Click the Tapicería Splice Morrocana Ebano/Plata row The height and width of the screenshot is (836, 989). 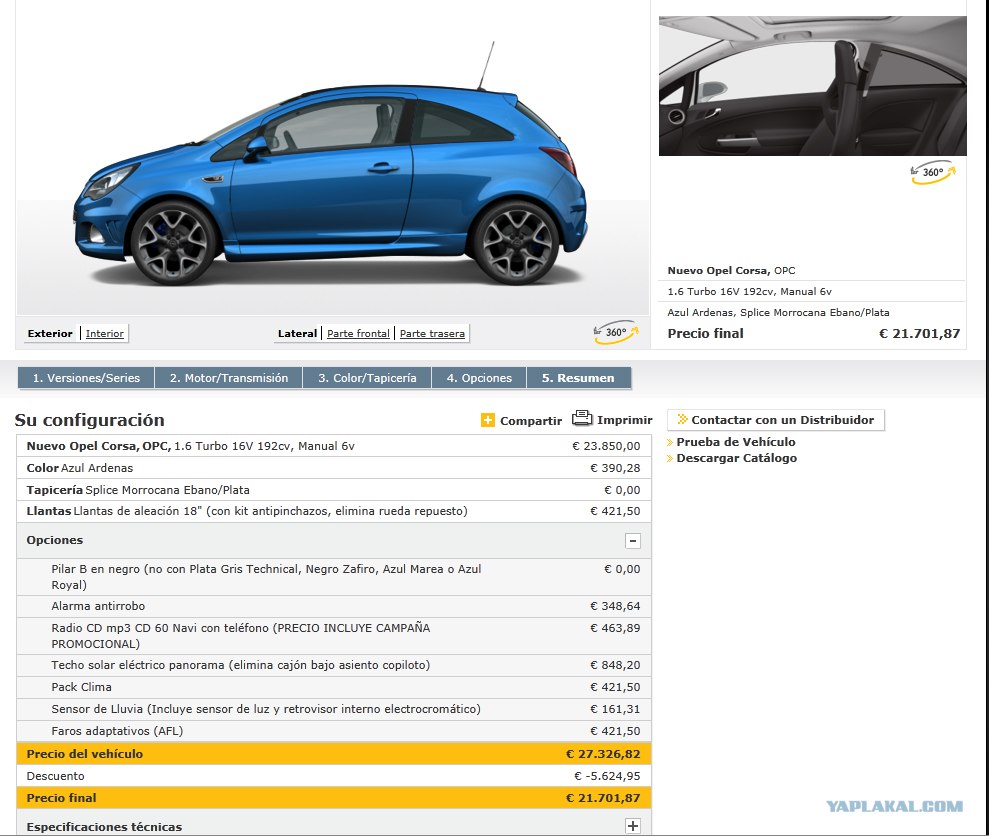[x=334, y=490]
